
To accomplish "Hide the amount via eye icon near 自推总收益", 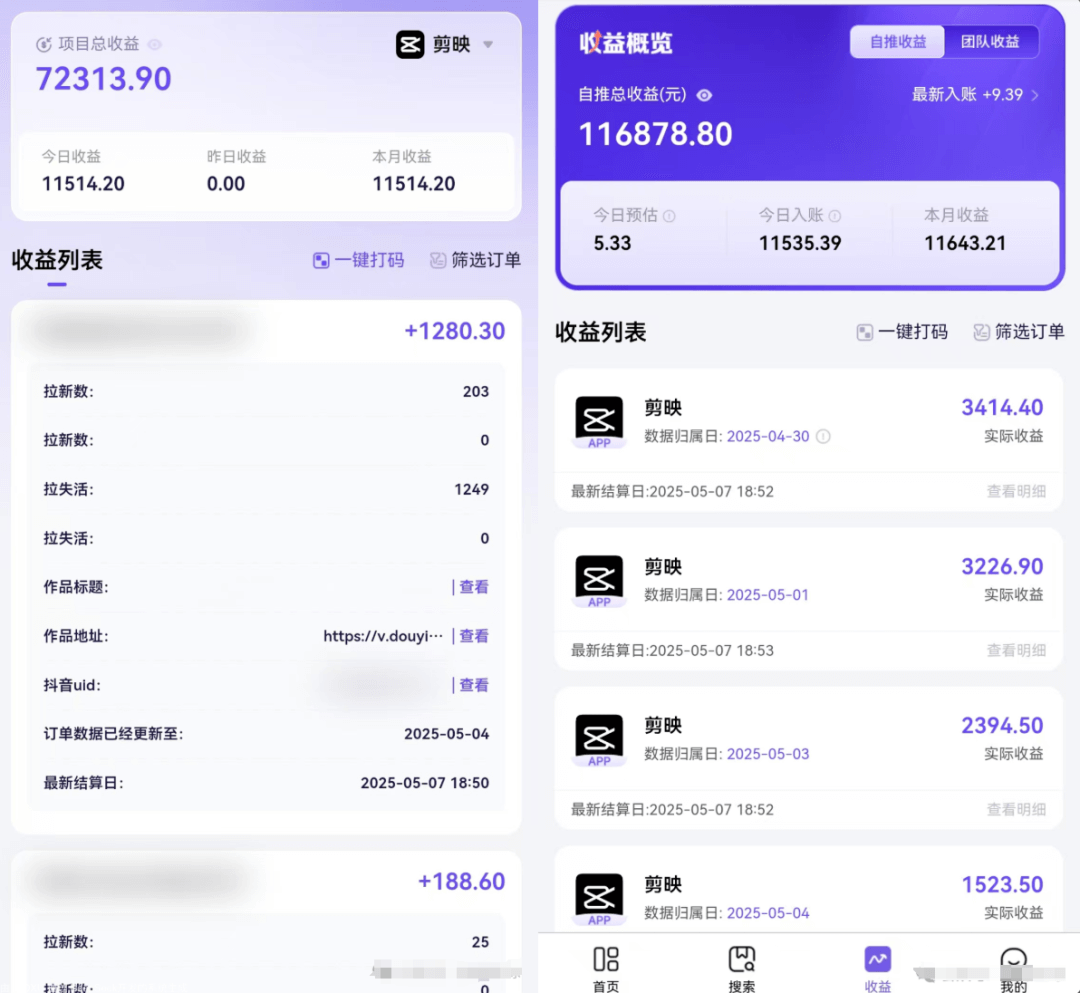I will coord(706,95).
